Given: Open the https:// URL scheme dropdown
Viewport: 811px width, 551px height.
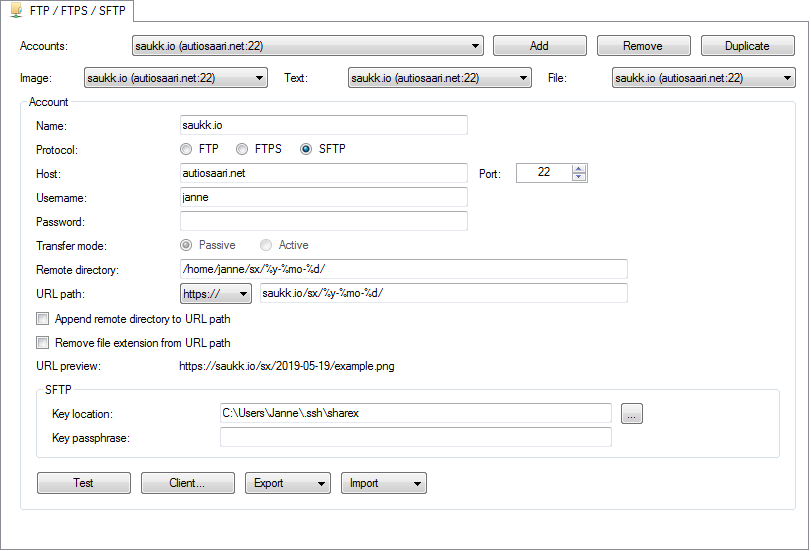Looking at the screenshot, I should click(216, 293).
